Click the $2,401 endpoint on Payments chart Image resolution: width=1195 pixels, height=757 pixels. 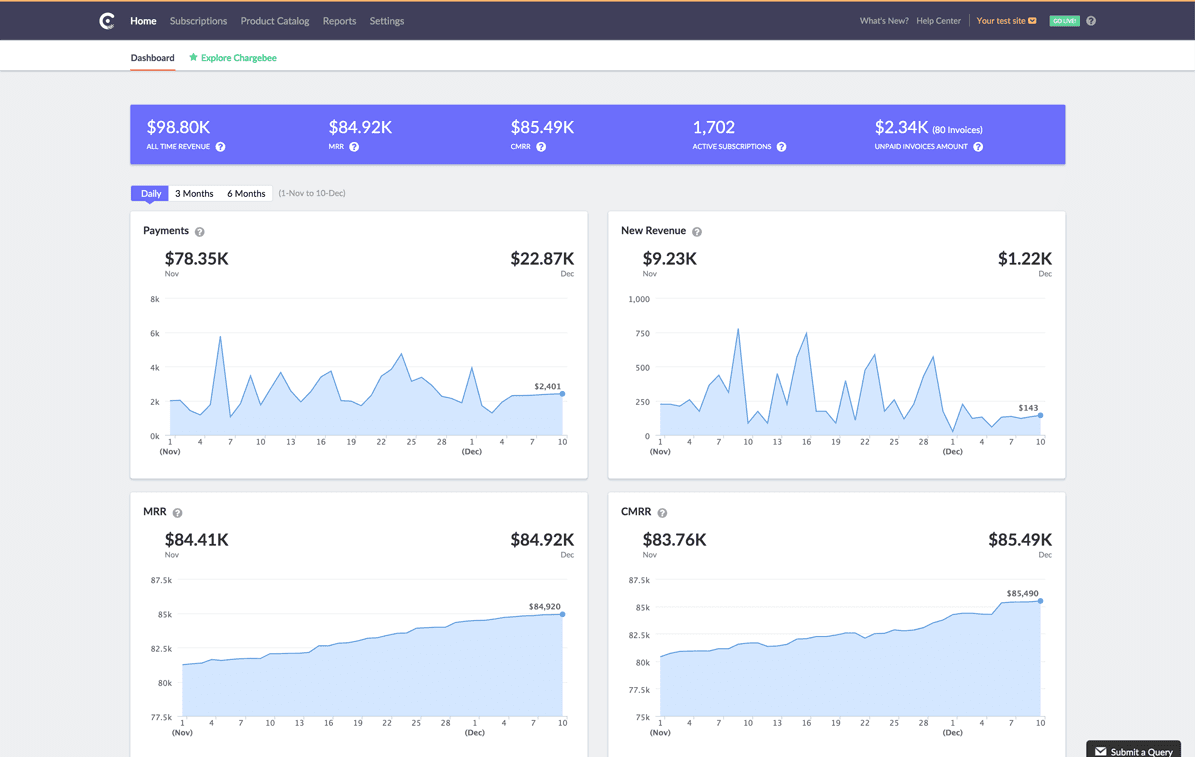[562, 394]
